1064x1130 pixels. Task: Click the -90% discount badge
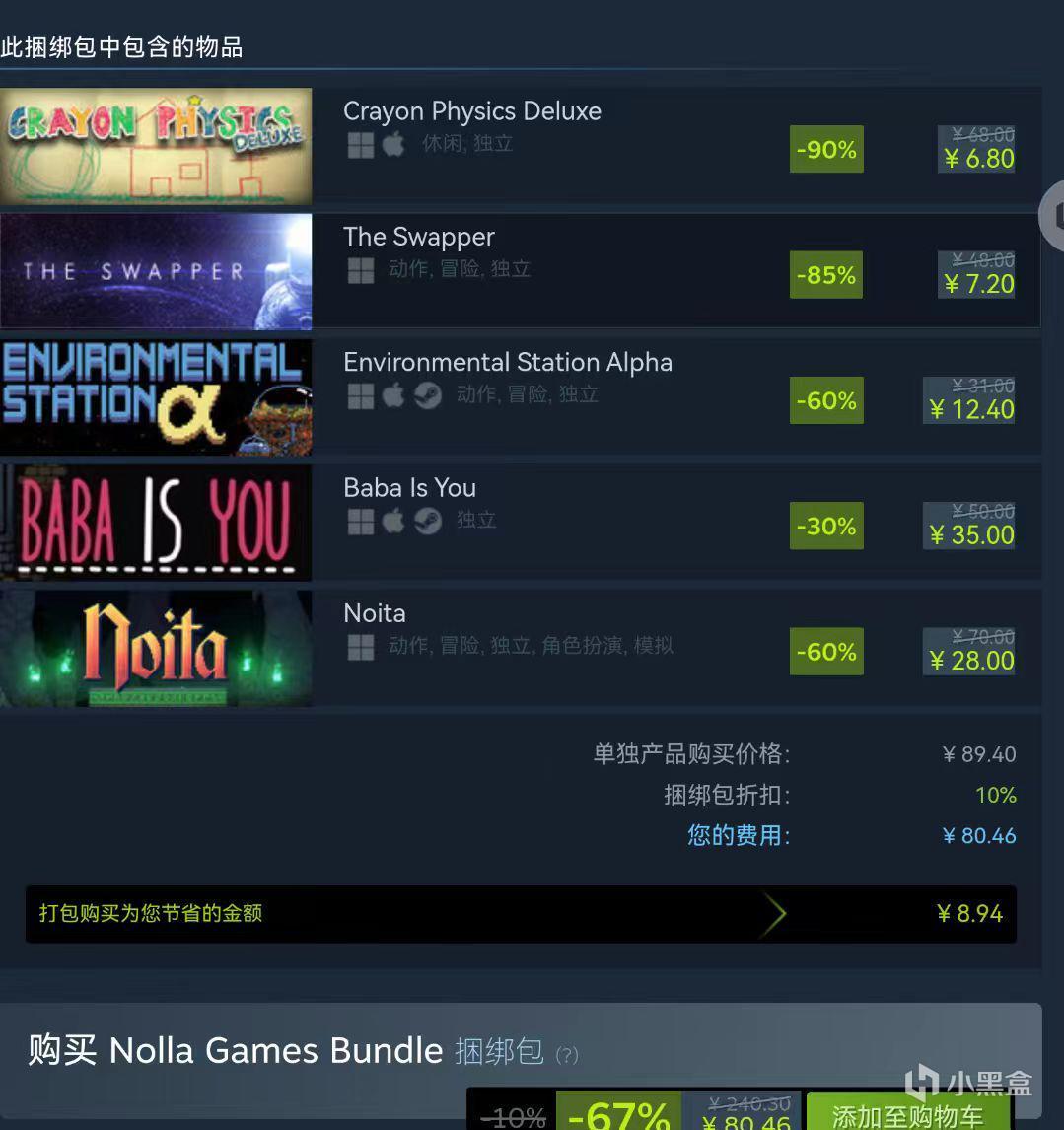pyautogui.click(x=826, y=149)
